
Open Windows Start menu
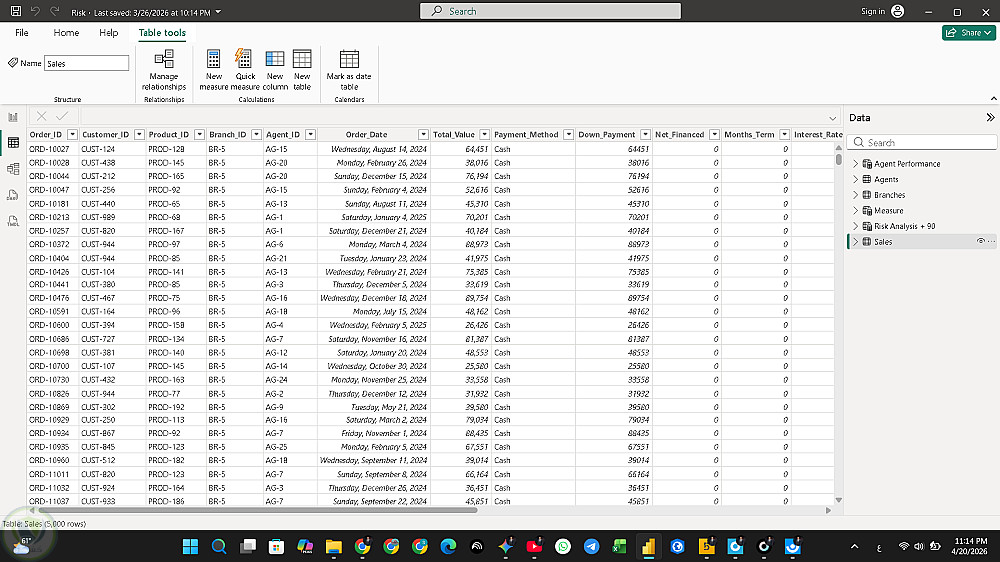[x=190, y=546]
